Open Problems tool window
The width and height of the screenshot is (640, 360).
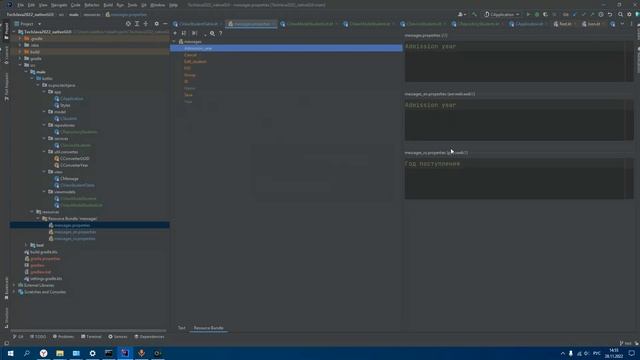click(x=63, y=337)
